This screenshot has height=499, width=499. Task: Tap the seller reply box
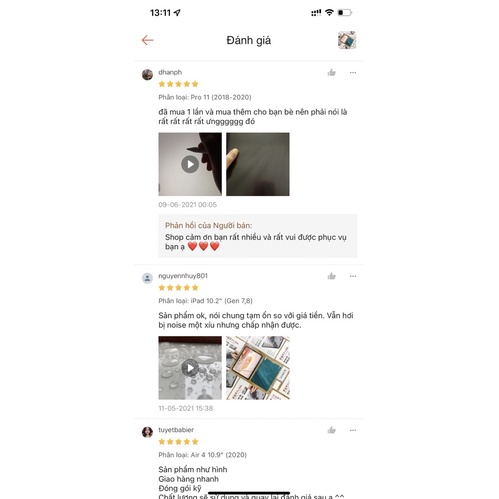[x=258, y=236]
